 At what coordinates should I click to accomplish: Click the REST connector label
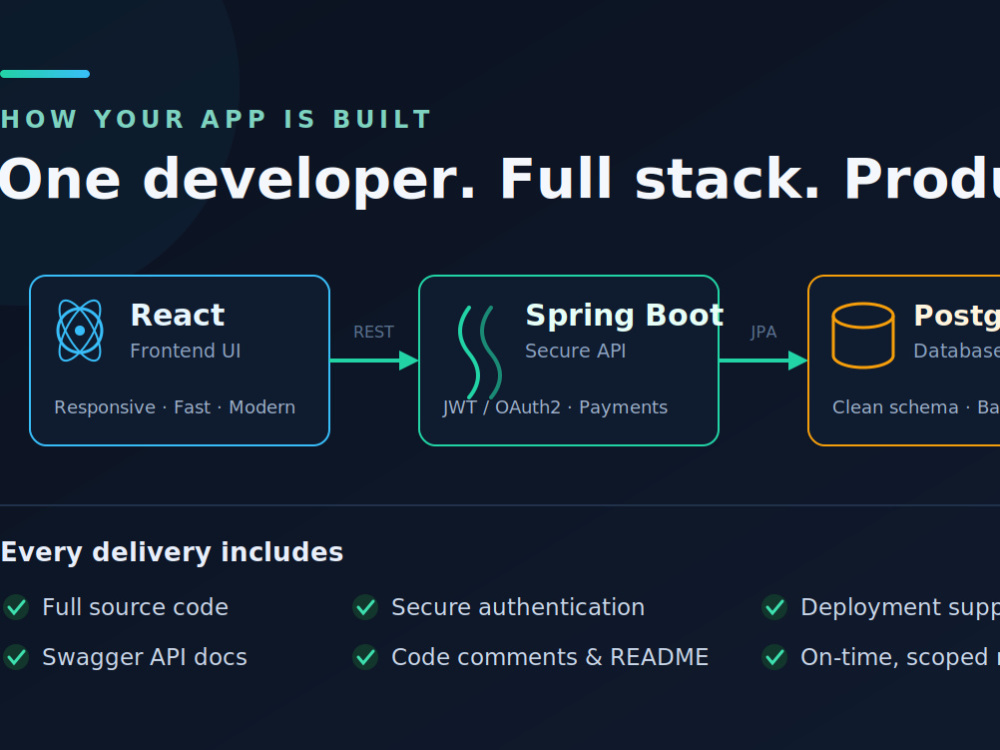pyautogui.click(x=374, y=332)
